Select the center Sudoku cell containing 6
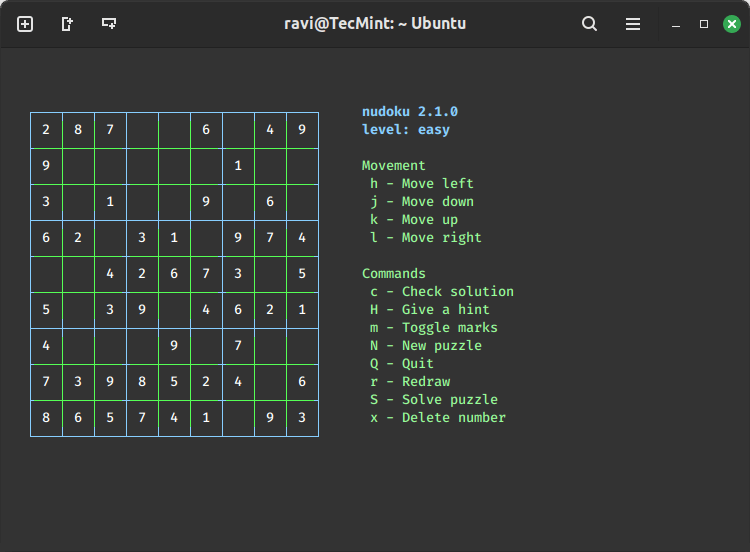 [174, 274]
